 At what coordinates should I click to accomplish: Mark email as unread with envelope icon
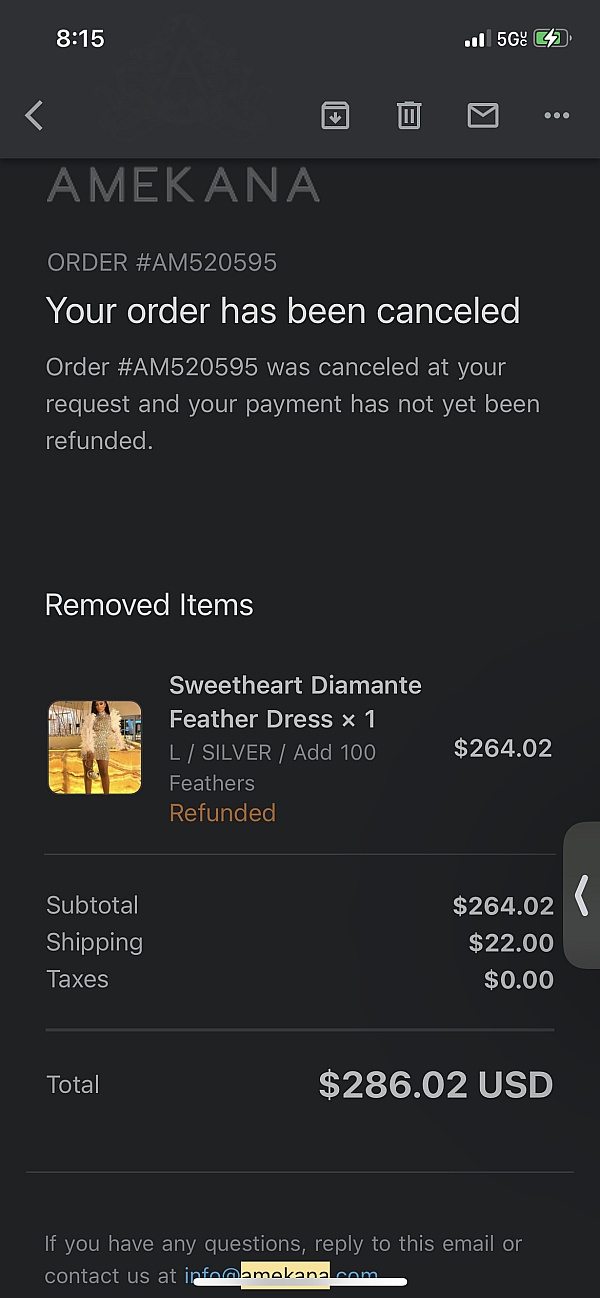[483, 116]
